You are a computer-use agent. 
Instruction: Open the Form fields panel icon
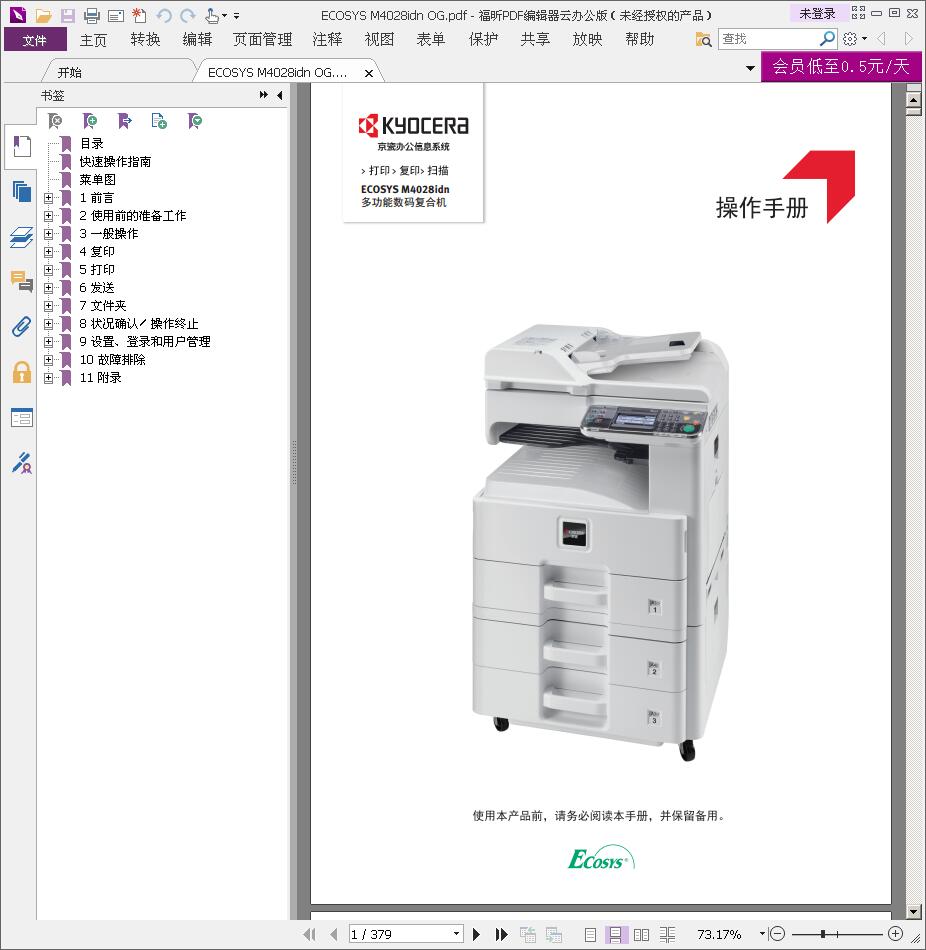22,417
